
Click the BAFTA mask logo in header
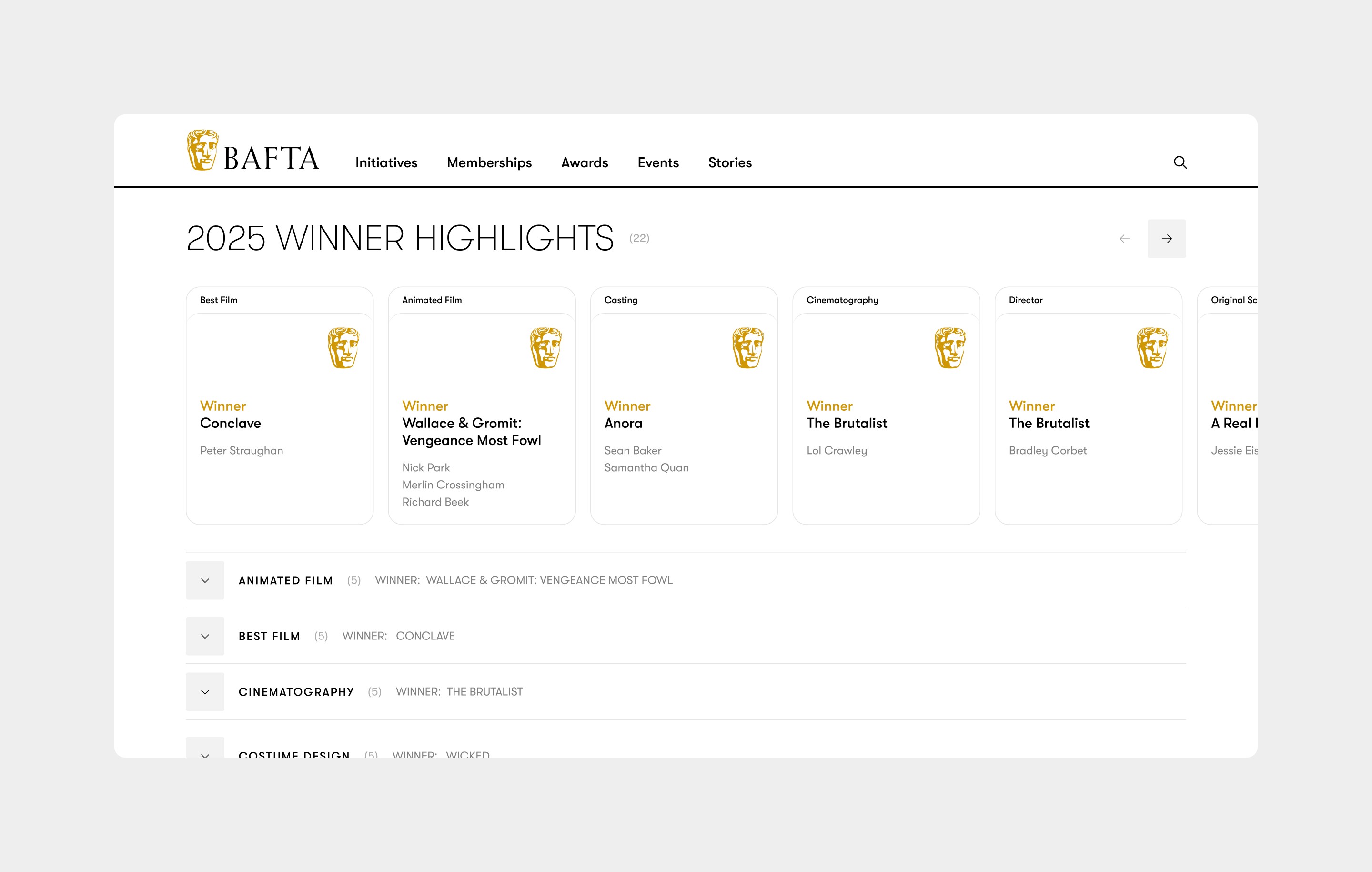(202, 151)
